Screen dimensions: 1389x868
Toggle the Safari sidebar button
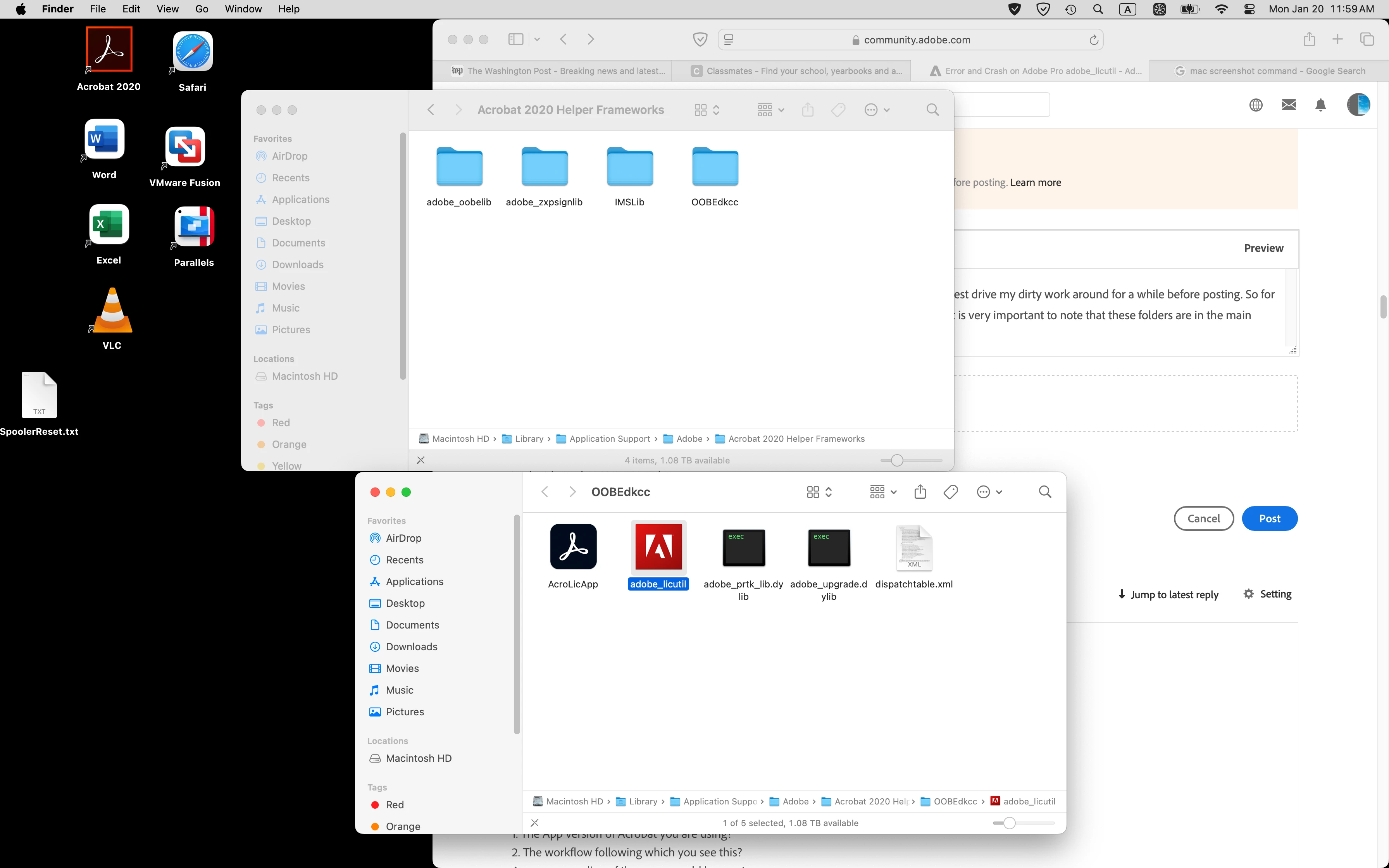pos(515,39)
